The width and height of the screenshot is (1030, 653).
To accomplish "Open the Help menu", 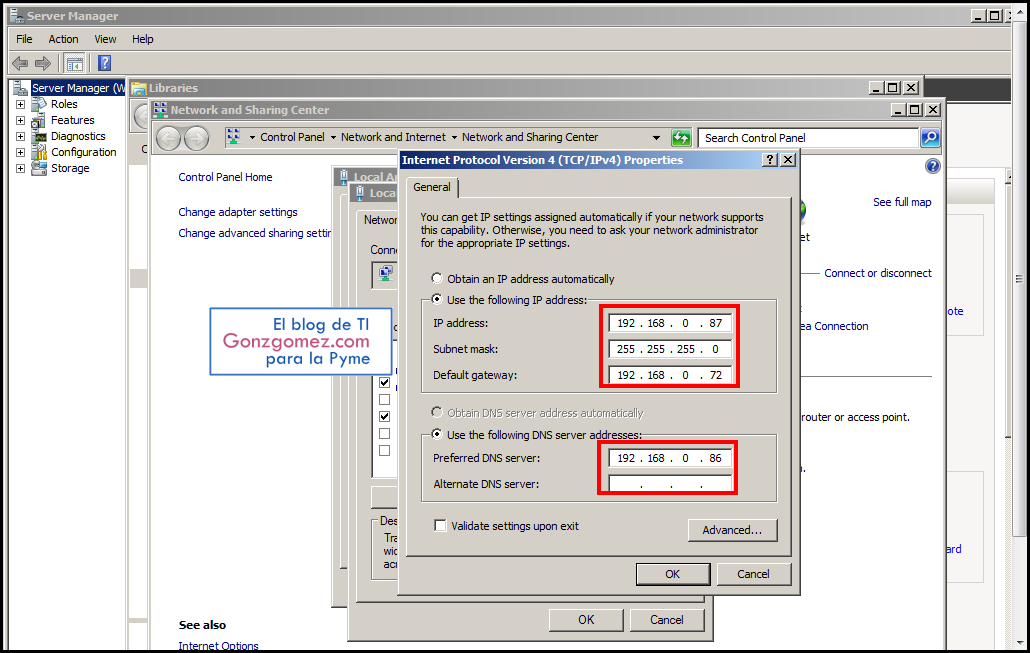I will point(143,39).
